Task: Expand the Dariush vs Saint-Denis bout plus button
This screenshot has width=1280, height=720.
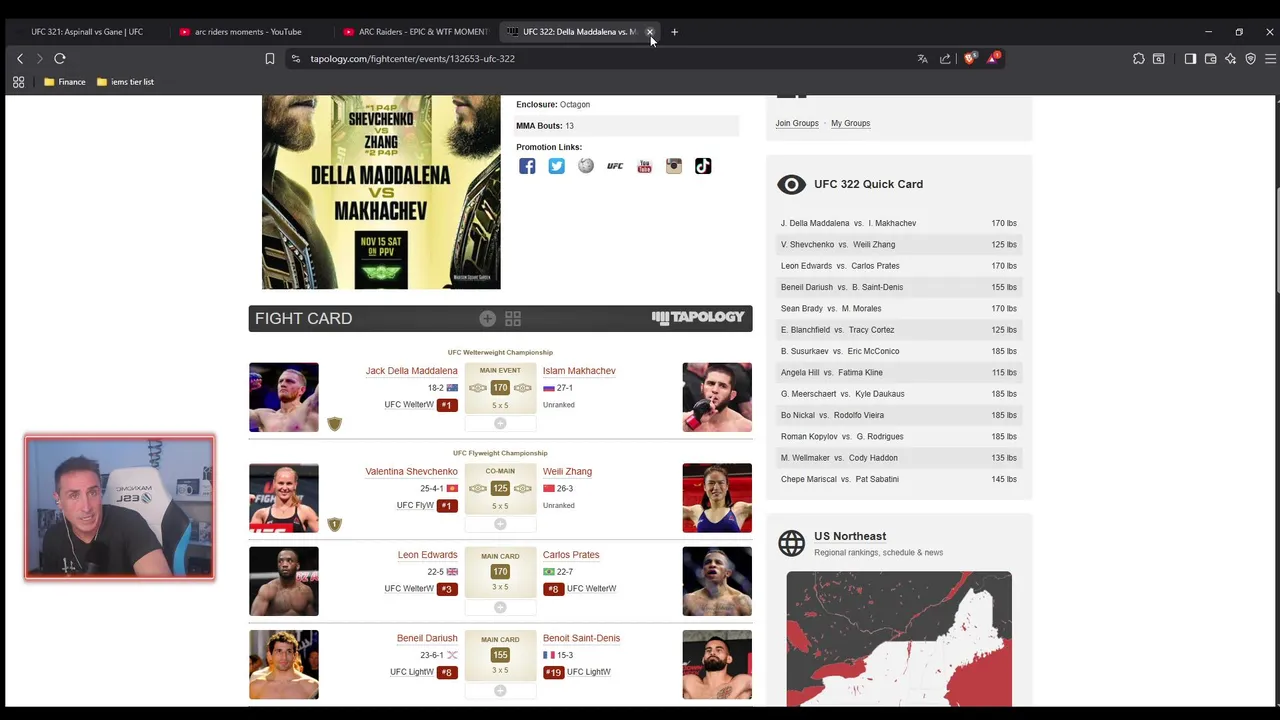Action: pos(500,690)
